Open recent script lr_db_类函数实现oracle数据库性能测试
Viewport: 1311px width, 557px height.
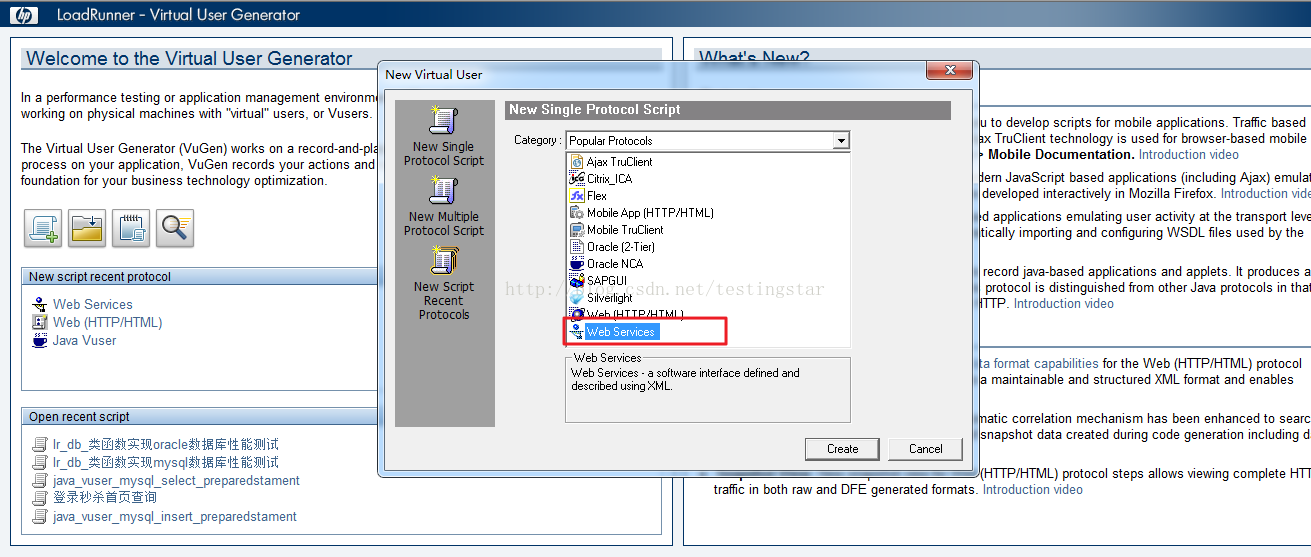[x=166, y=444]
